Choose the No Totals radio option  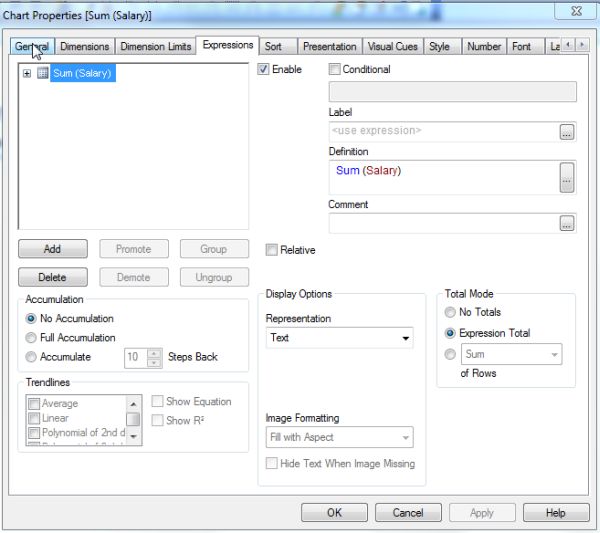tap(450, 312)
